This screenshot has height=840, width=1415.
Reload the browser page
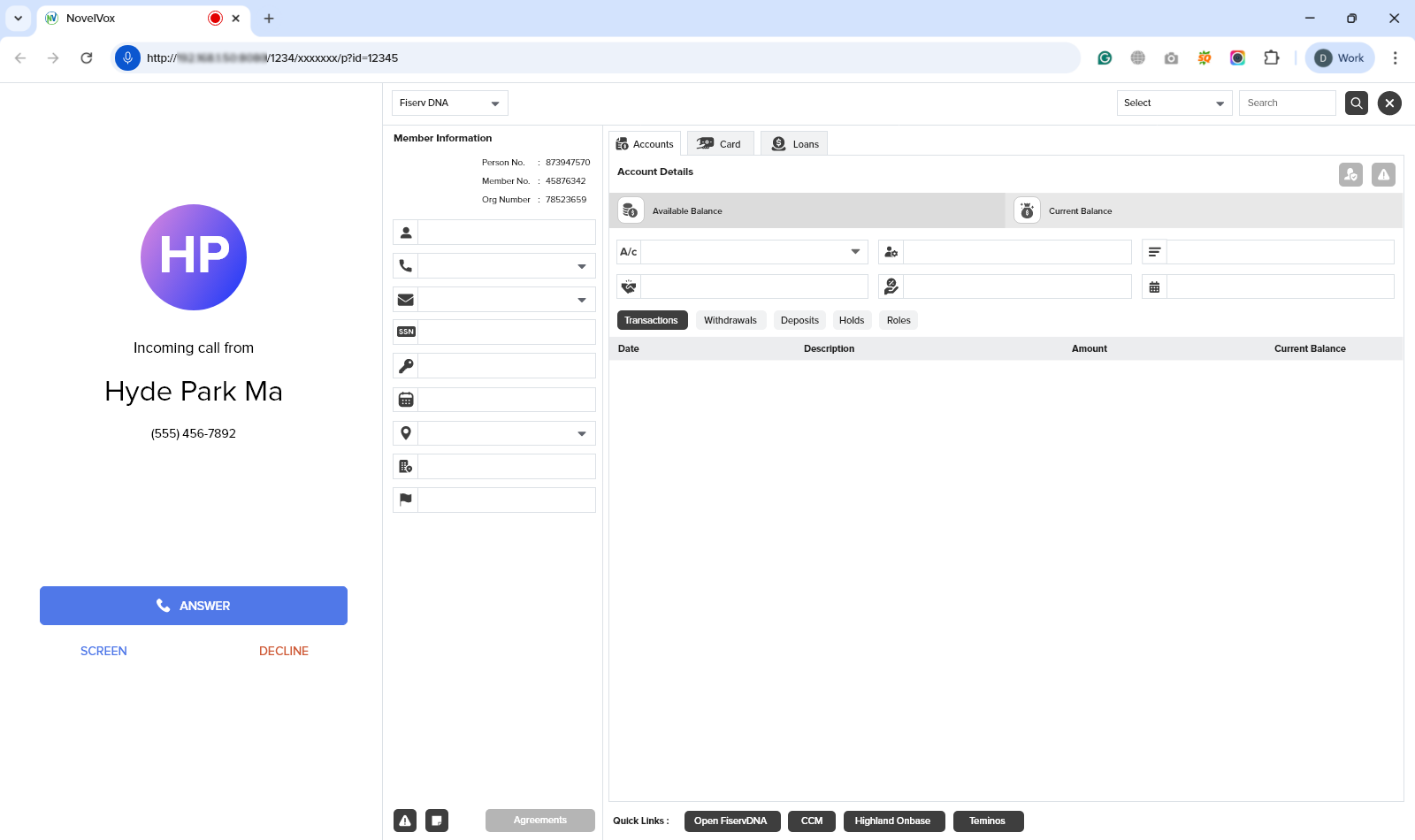point(87,57)
